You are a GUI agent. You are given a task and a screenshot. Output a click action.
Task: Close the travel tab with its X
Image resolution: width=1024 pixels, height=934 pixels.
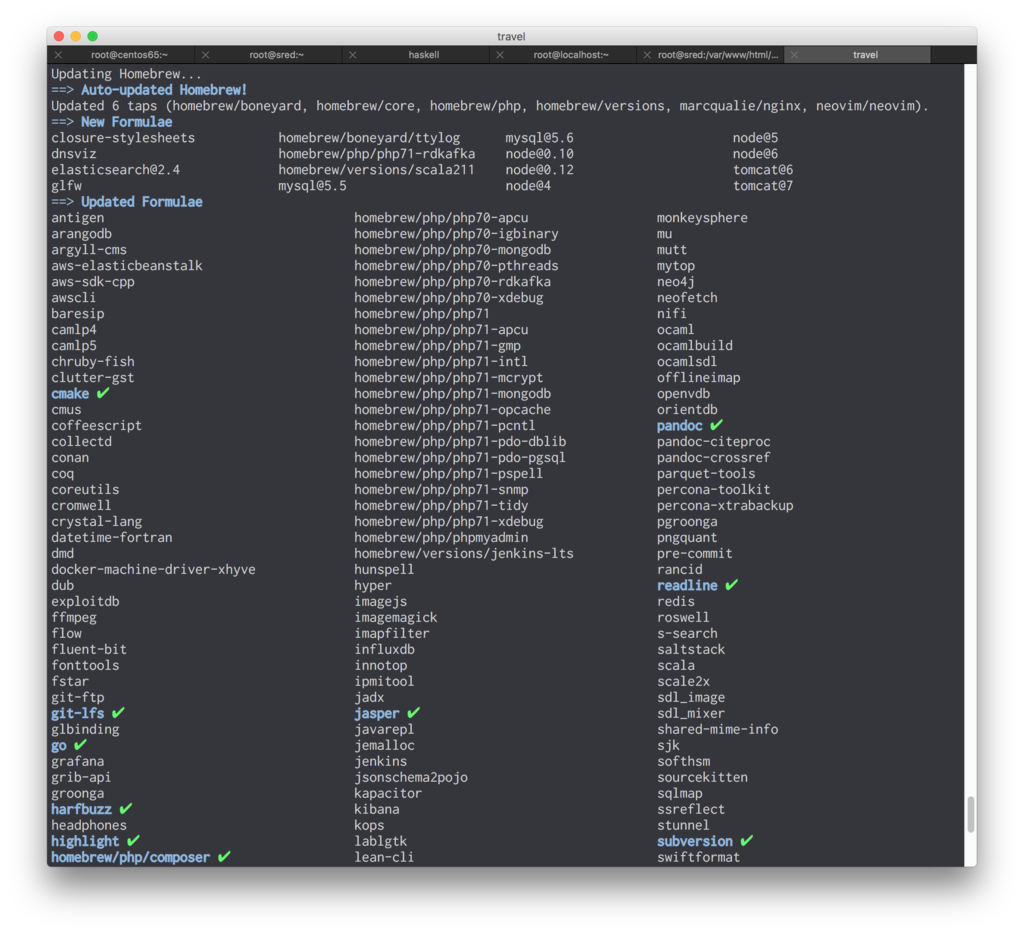[794, 55]
